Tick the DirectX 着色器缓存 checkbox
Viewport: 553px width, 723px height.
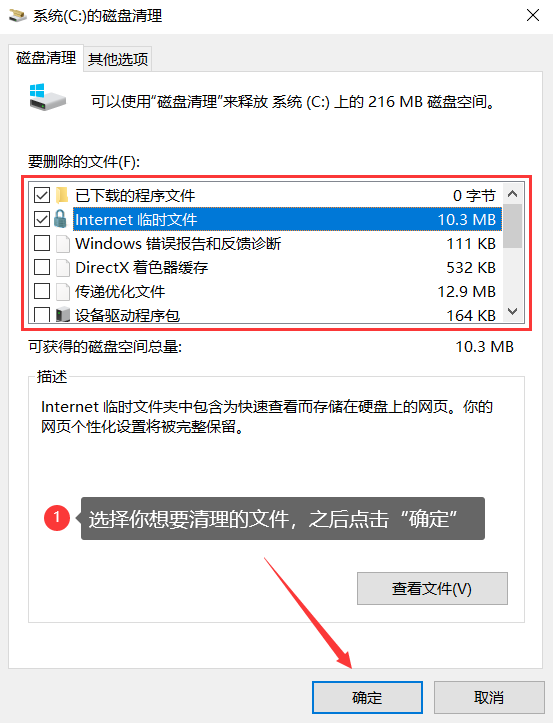pyautogui.click(x=42, y=267)
